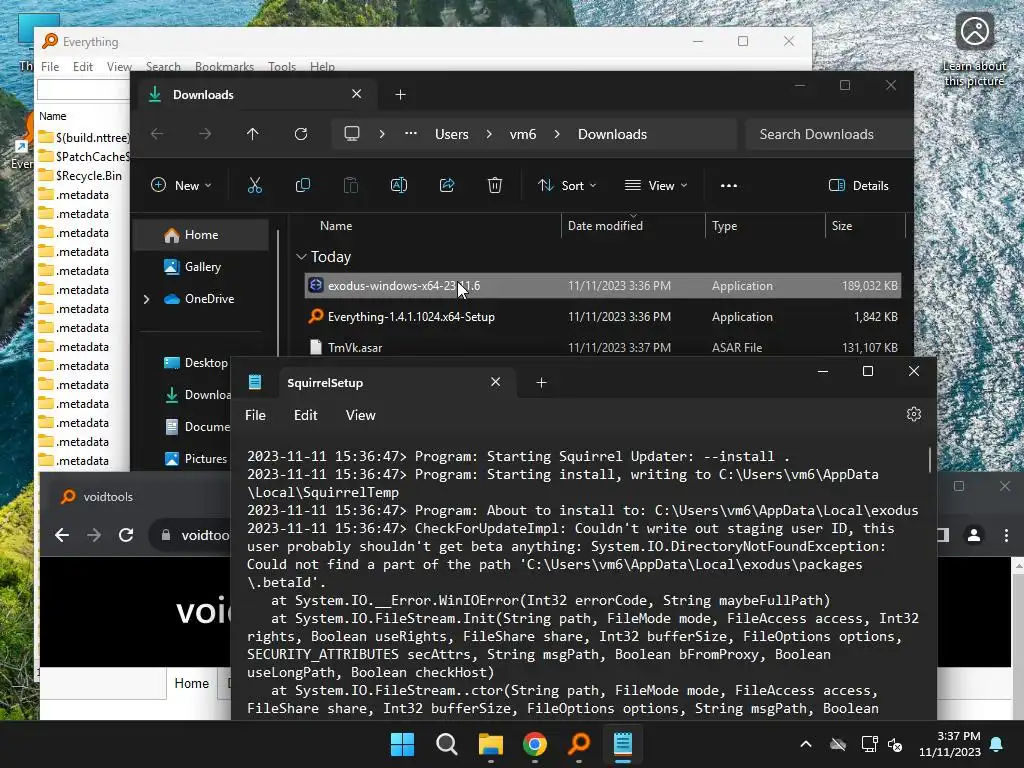Add a new tab in File Explorer
The image size is (1024, 768).
click(x=400, y=95)
